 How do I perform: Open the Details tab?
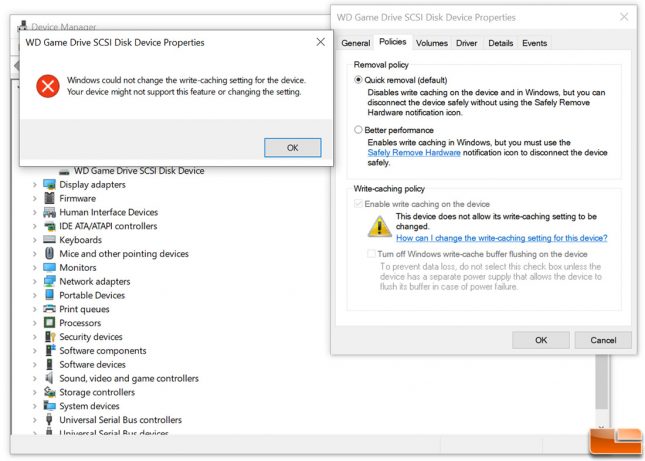coord(501,43)
